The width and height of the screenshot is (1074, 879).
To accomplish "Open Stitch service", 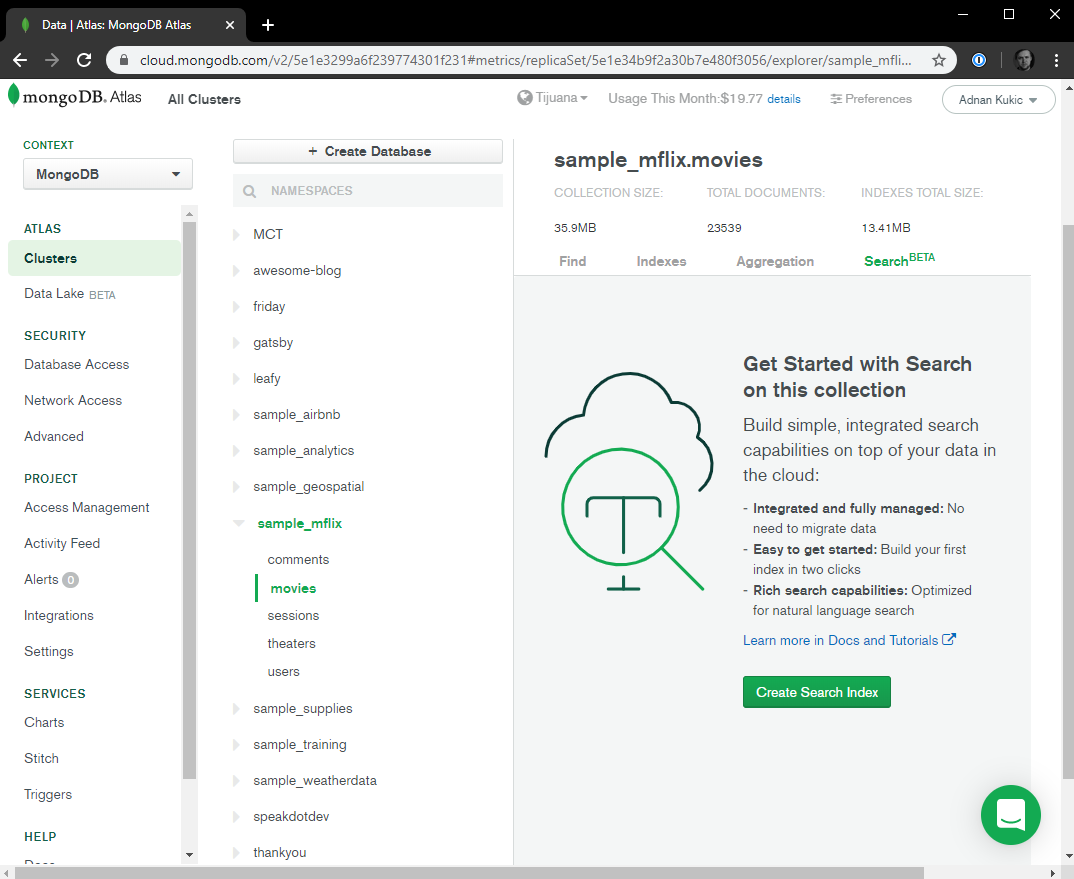I will [41, 758].
